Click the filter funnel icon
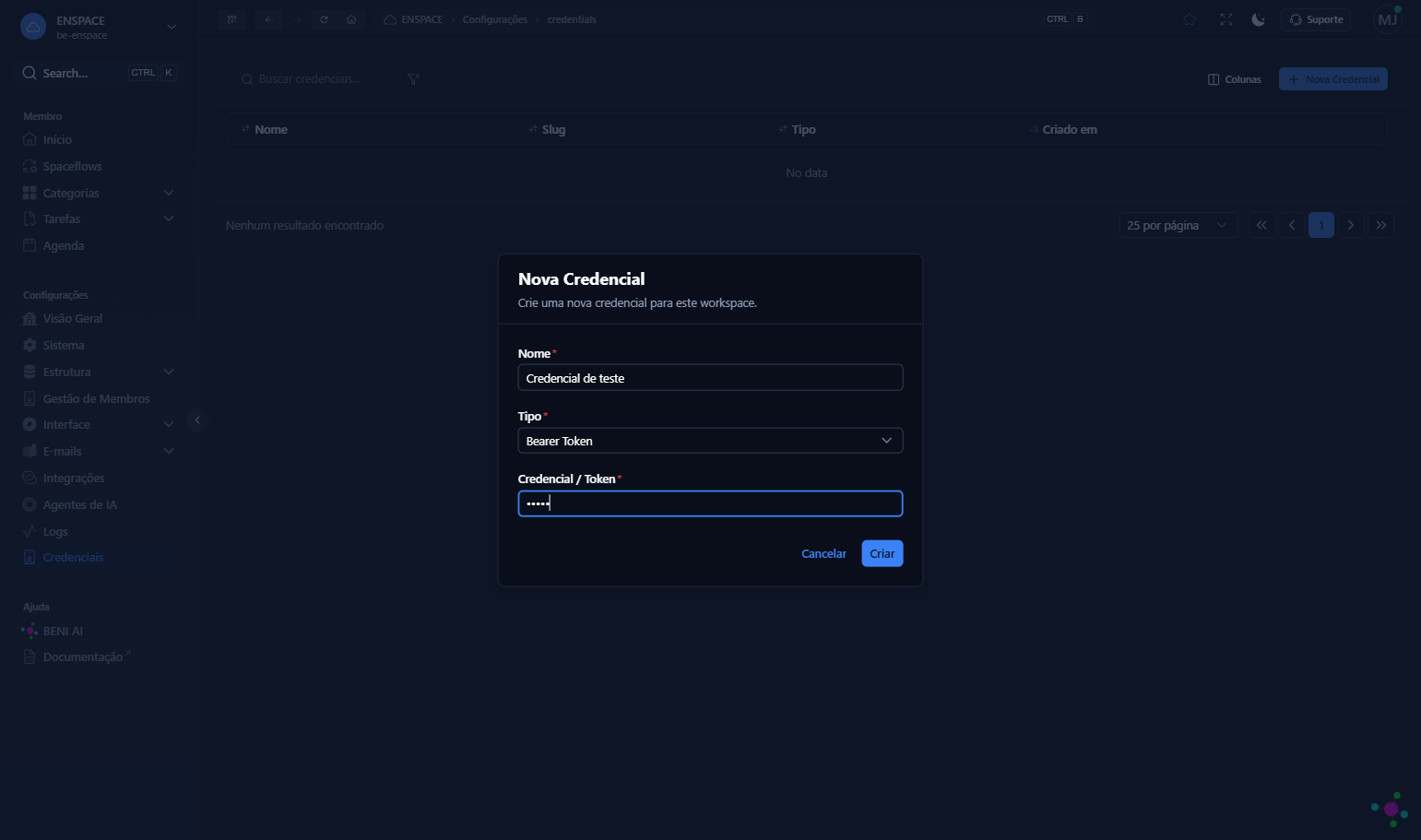Viewport: 1421px width, 840px height. coord(413,79)
